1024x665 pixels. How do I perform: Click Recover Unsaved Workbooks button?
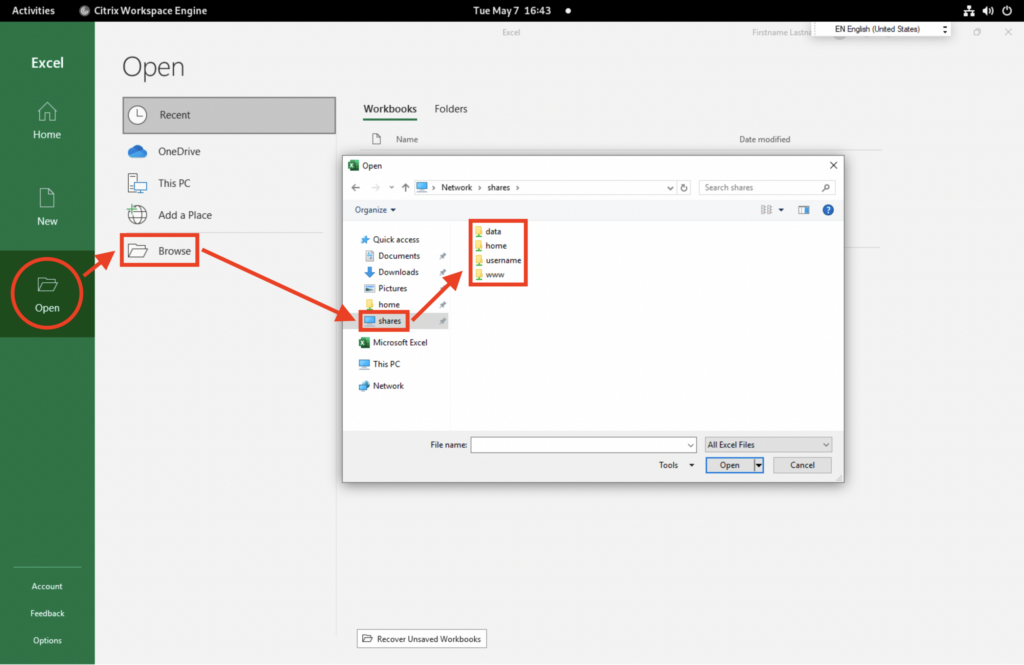pyautogui.click(x=422, y=639)
